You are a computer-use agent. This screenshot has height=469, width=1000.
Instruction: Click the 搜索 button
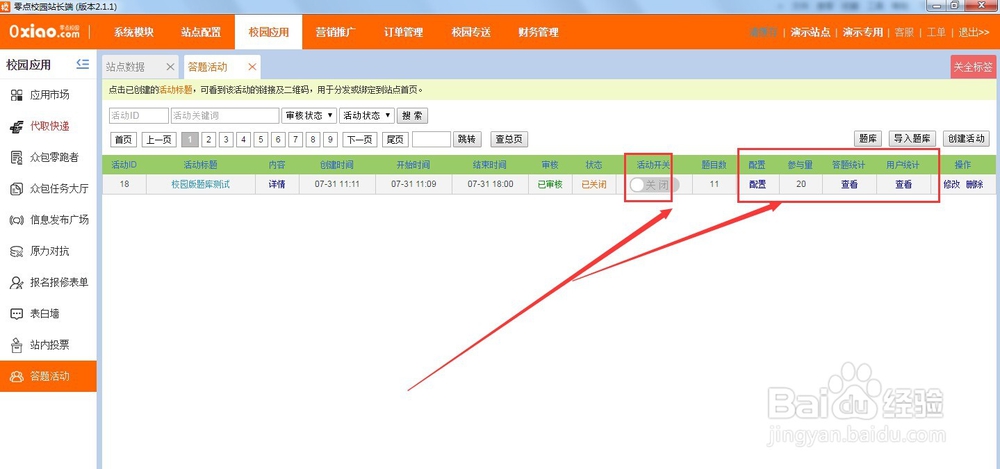(x=412, y=115)
